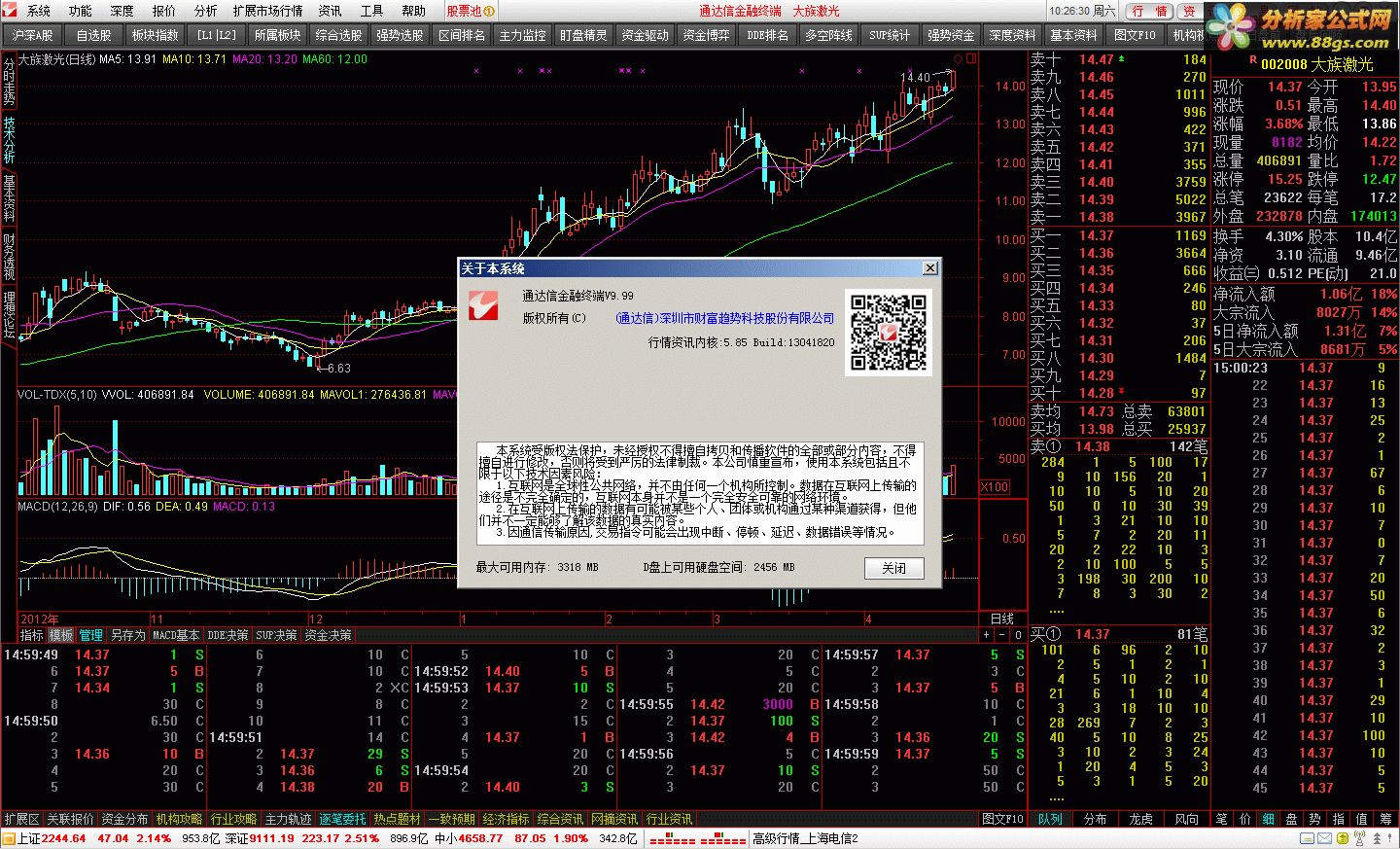Select the 基本资料 vertical sidebar tab

tap(9, 199)
